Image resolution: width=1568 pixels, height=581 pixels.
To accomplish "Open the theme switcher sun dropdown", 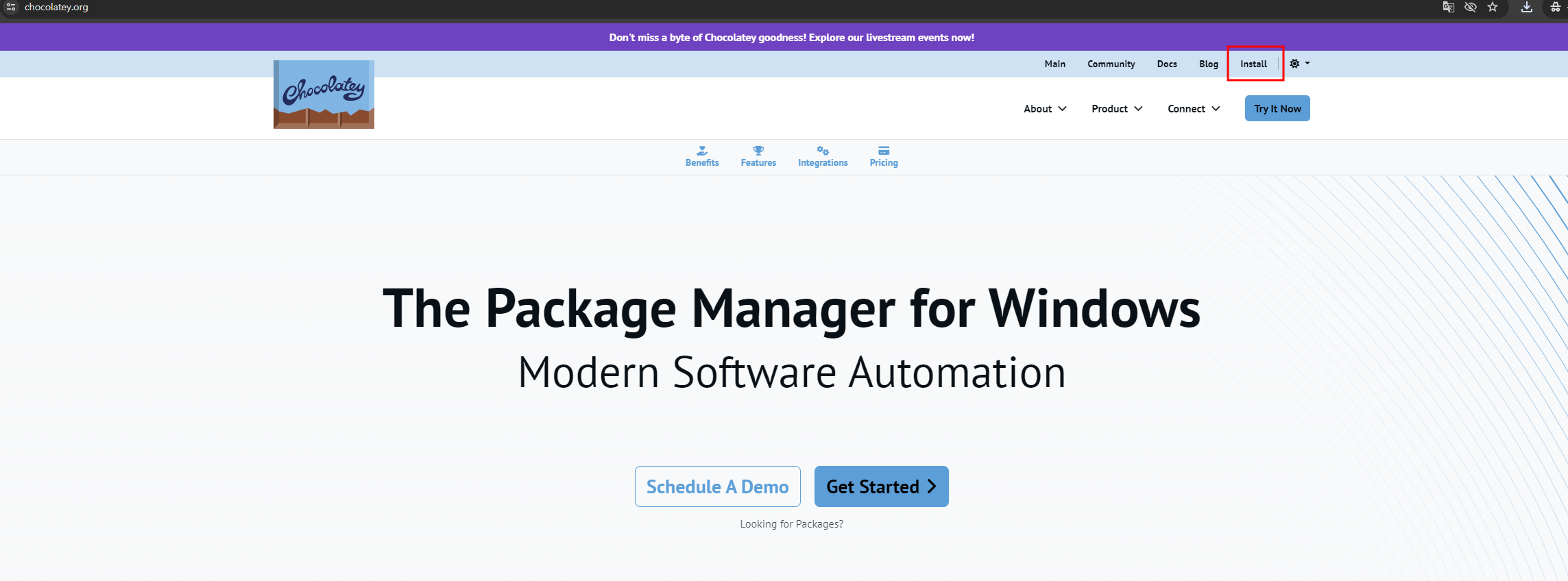I will pyautogui.click(x=1299, y=64).
